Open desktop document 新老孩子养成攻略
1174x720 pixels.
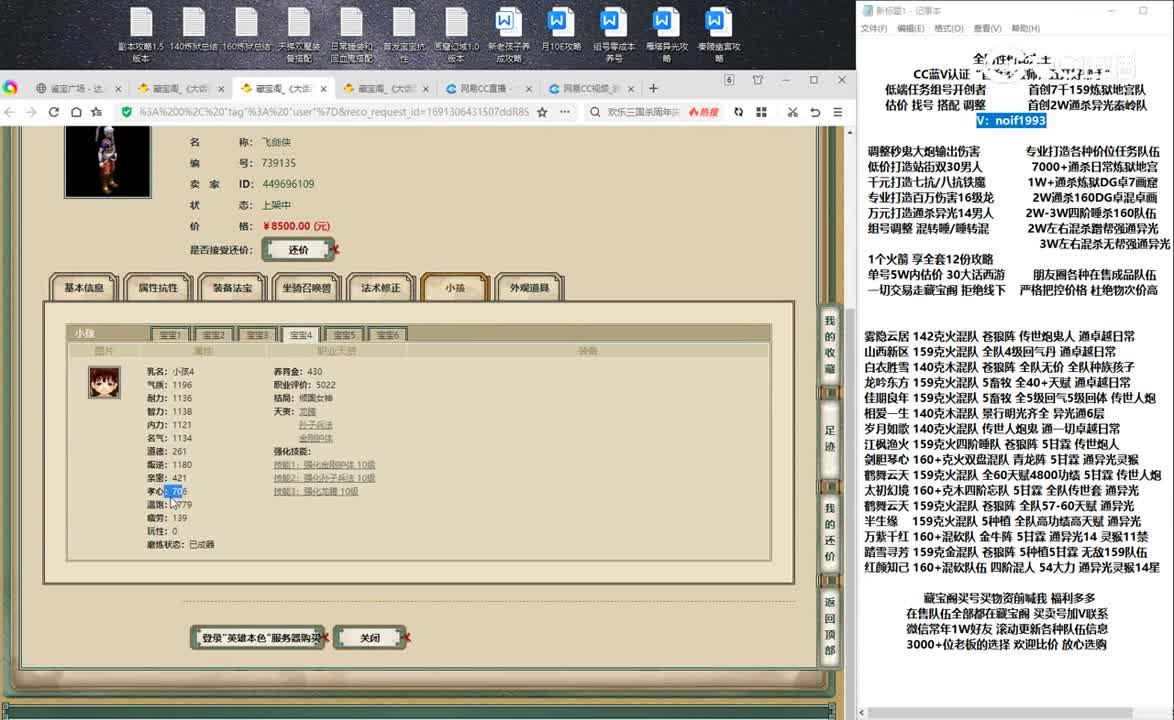point(508,34)
